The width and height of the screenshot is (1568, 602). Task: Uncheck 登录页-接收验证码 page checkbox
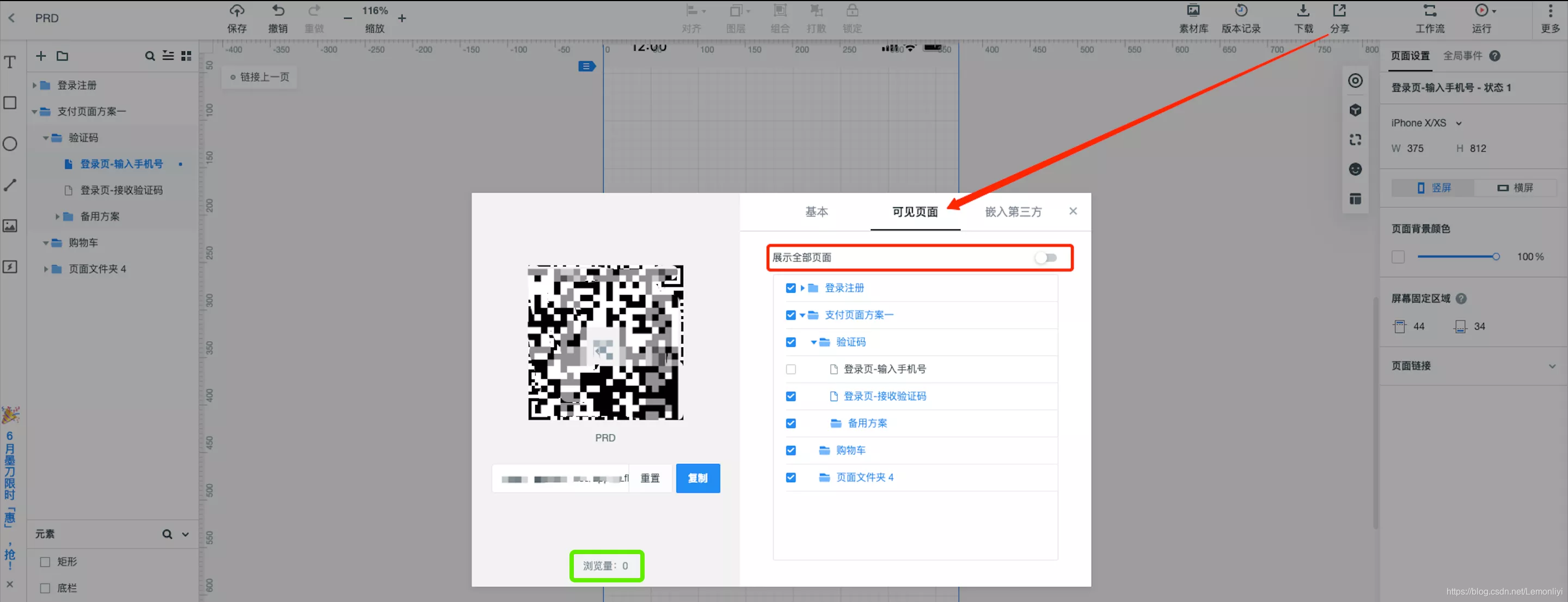pyautogui.click(x=791, y=396)
